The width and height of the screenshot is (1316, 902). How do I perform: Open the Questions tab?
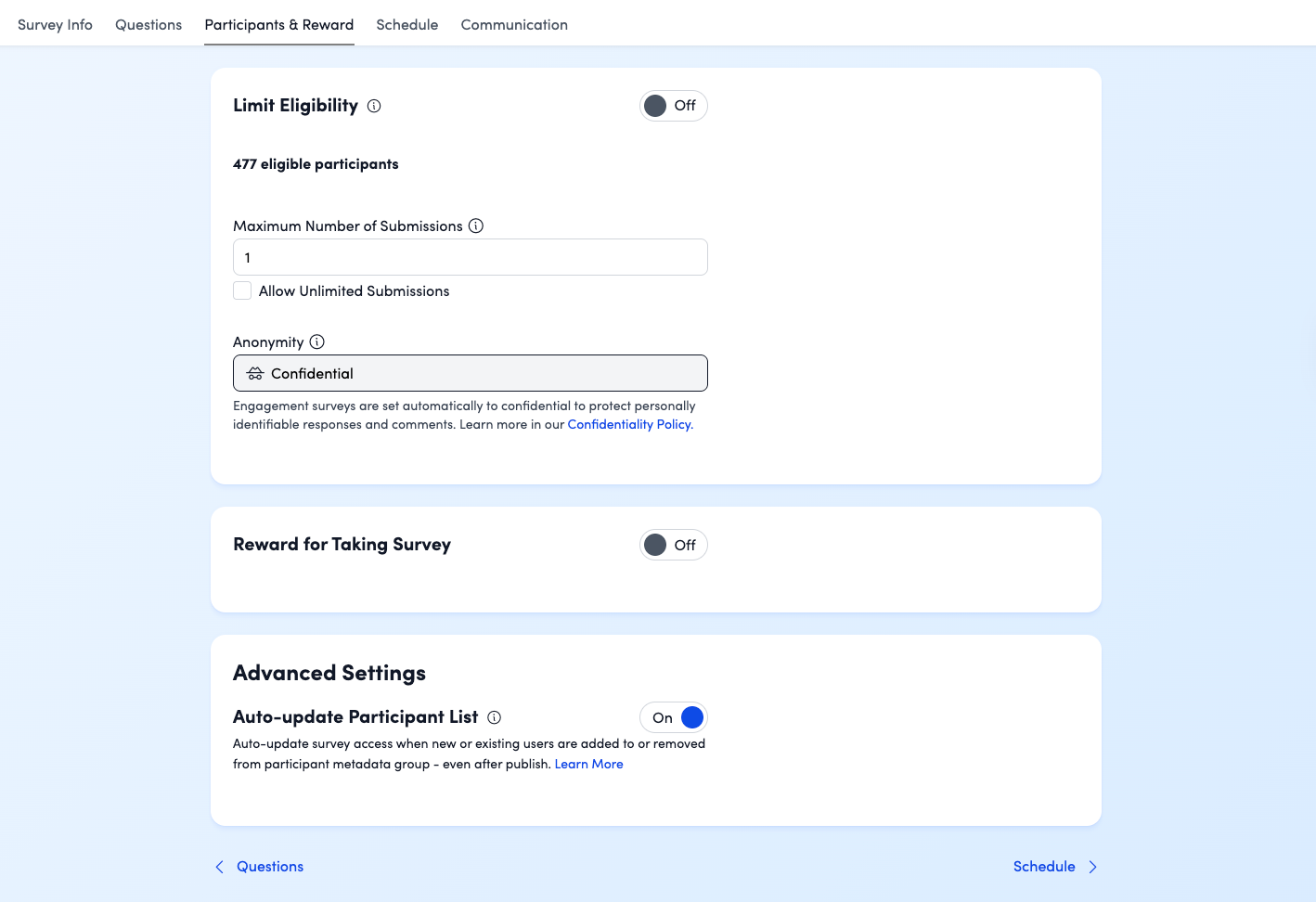tap(148, 25)
